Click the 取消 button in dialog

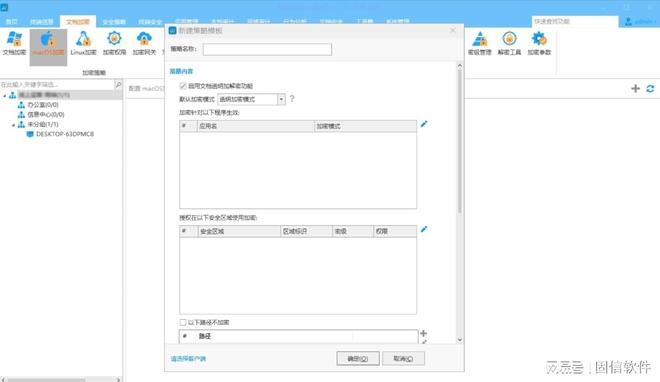pos(403,358)
